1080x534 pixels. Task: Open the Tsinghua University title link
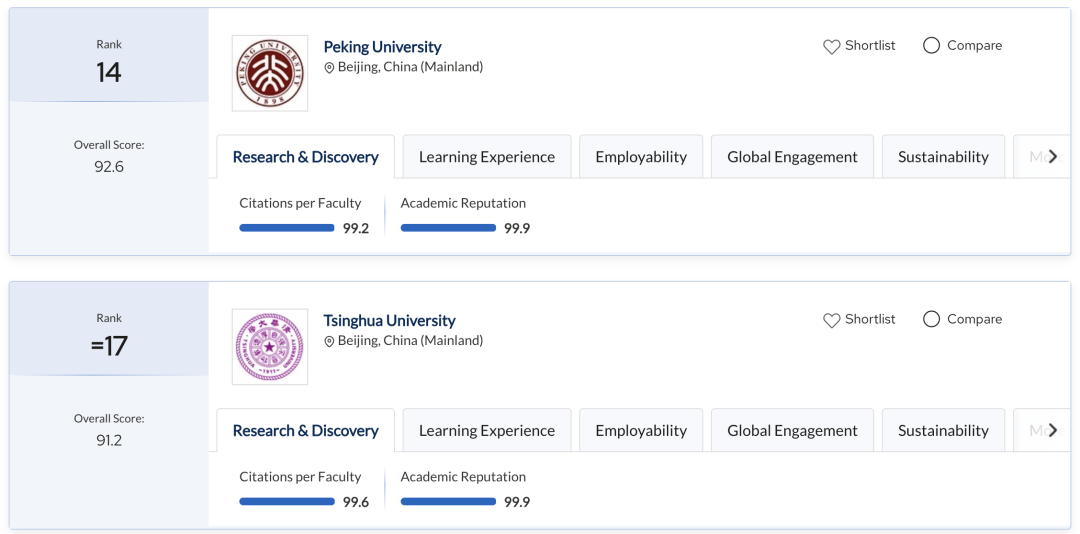pyautogui.click(x=389, y=320)
